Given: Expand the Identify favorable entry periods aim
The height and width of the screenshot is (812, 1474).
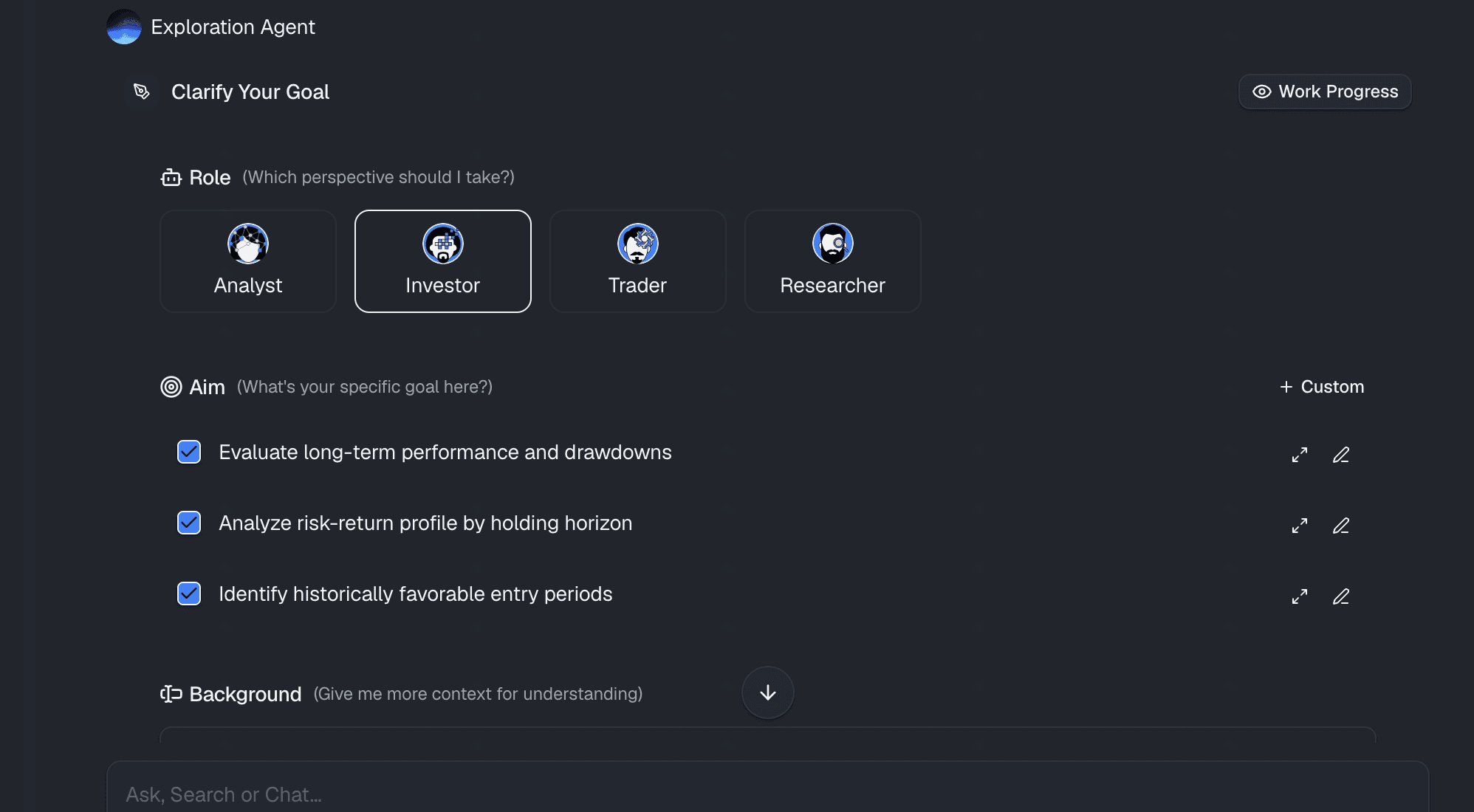Looking at the screenshot, I should [x=1300, y=596].
